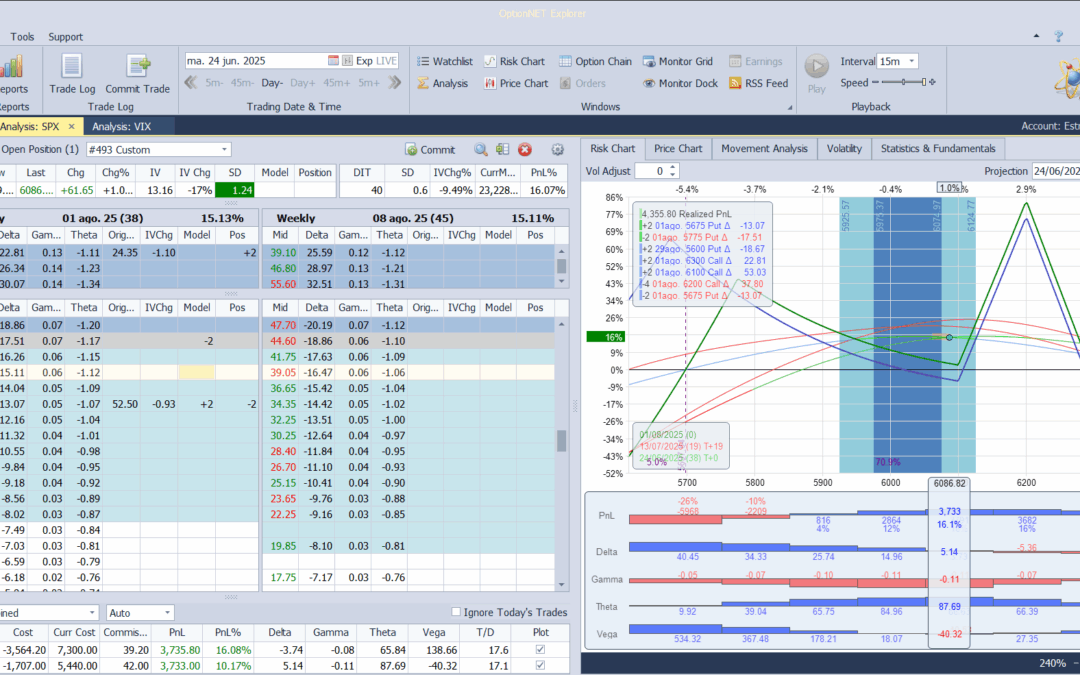Click the LIVE button
This screenshot has height=675, width=1080.
coord(386,61)
